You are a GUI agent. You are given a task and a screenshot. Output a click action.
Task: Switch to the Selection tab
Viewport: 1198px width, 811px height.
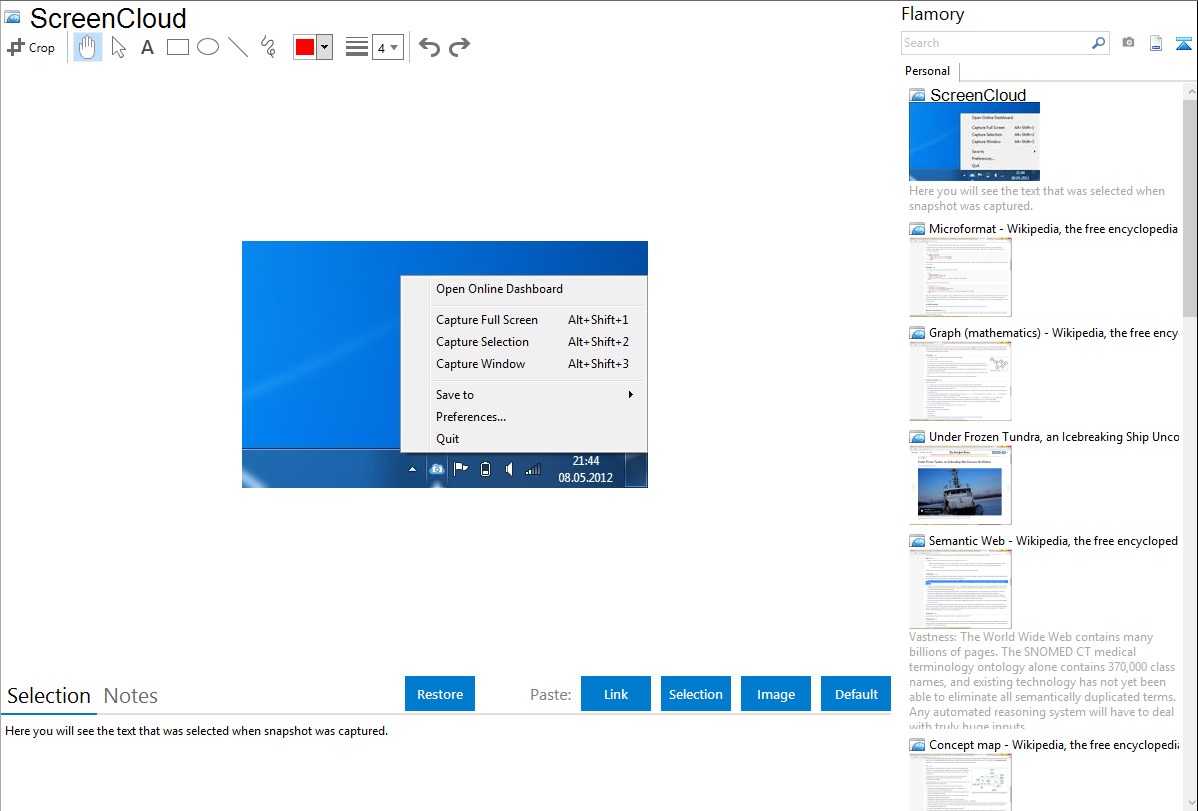click(49, 696)
